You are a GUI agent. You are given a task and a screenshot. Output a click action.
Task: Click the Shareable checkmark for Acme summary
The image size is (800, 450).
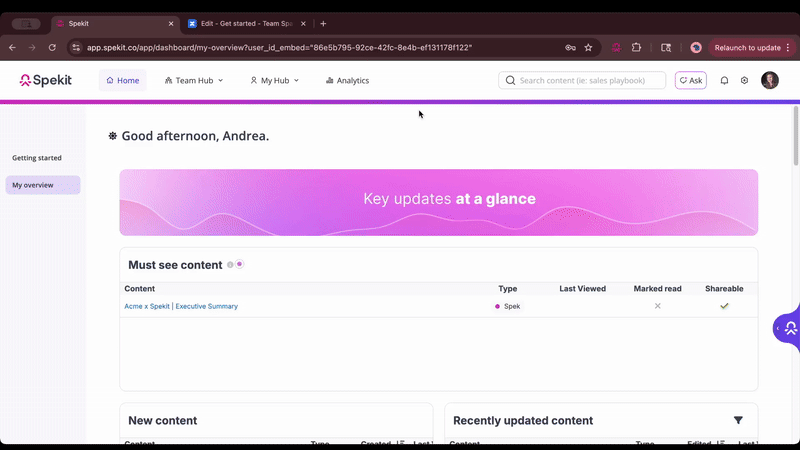click(724, 306)
